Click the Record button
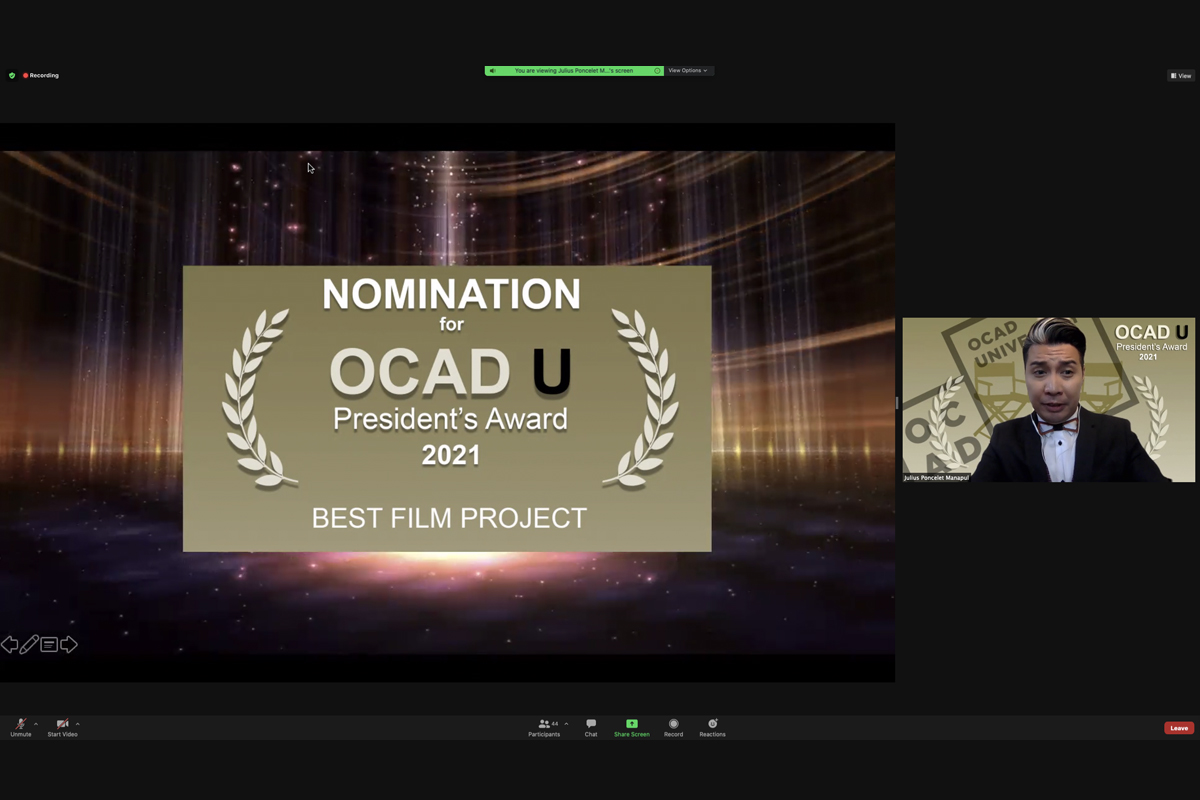The width and height of the screenshot is (1200, 800). 674,727
